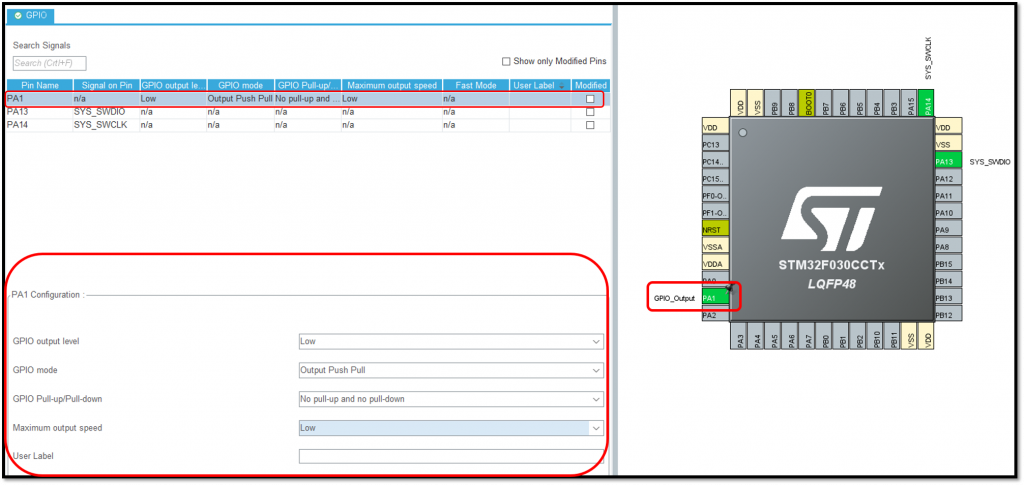Click the GPIO mode column header
This screenshot has width=1024, height=485.
(x=240, y=86)
